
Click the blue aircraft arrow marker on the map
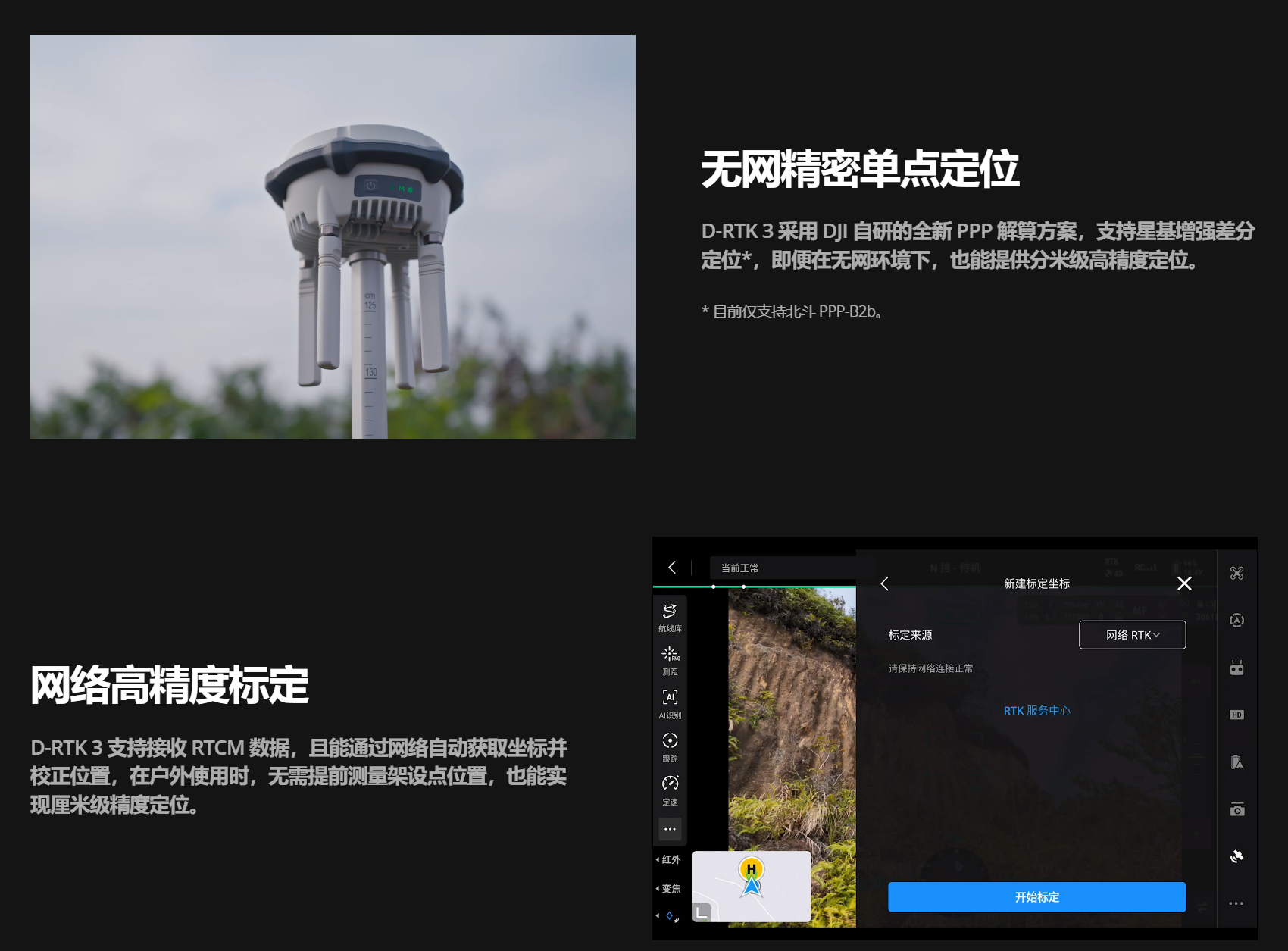(x=752, y=887)
